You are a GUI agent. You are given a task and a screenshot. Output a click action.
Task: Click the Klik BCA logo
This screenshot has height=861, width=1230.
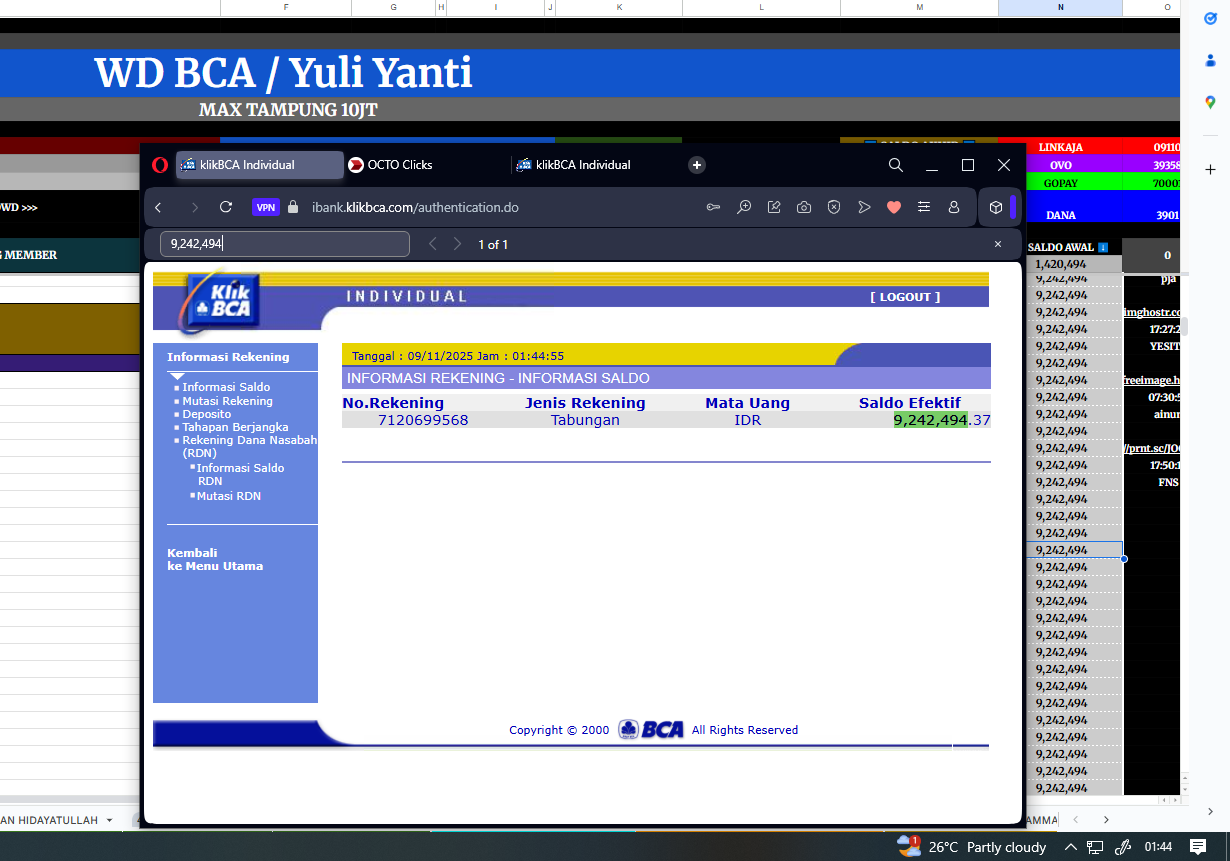pyautogui.click(x=222, y=301)
